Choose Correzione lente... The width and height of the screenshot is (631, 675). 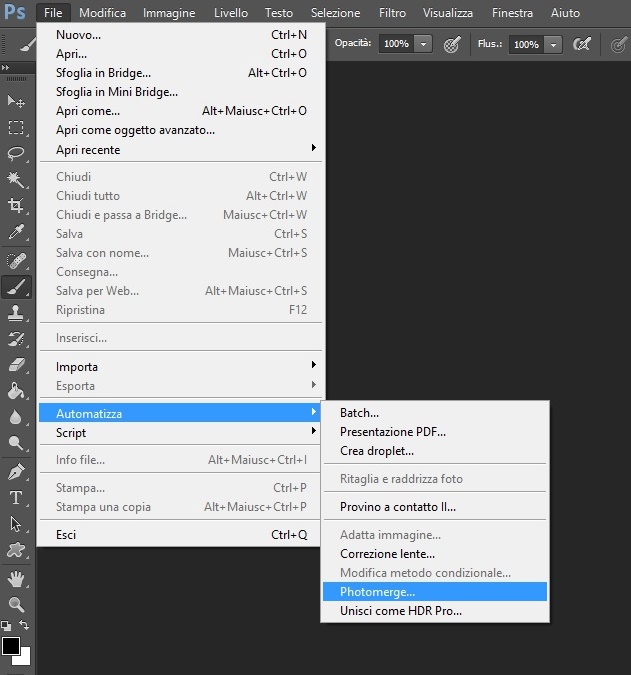point(435,554)
